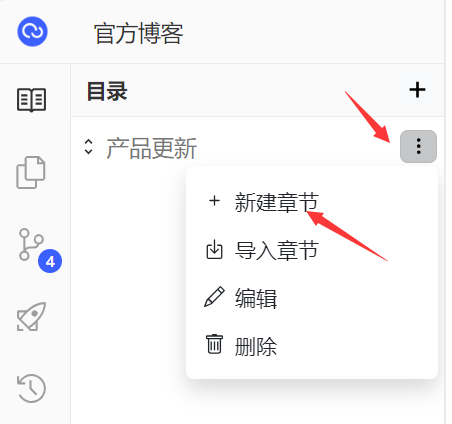Screen dimensions: 452x424
Task: Click the 官方博客 title text
Action: (139, 33)
